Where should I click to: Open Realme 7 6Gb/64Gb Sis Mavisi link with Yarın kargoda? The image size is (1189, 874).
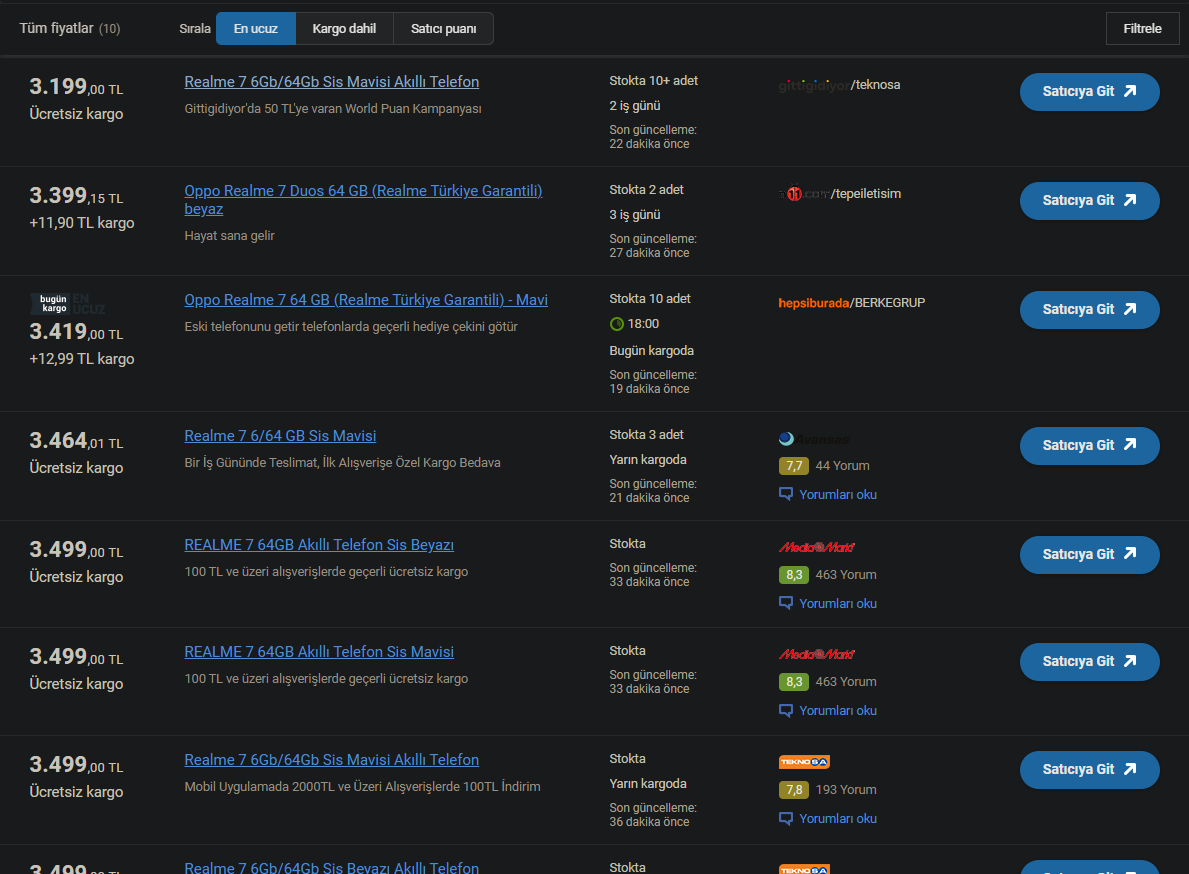click(x=331, y=760)
